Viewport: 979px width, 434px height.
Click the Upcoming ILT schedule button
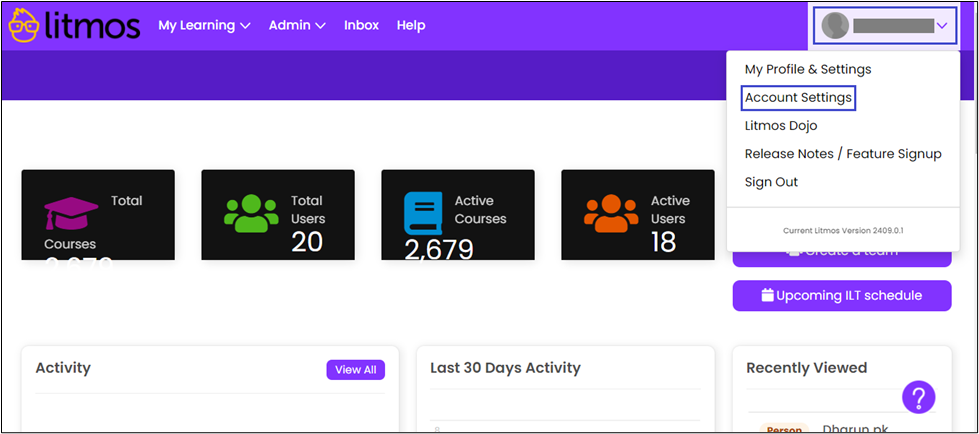841,295
